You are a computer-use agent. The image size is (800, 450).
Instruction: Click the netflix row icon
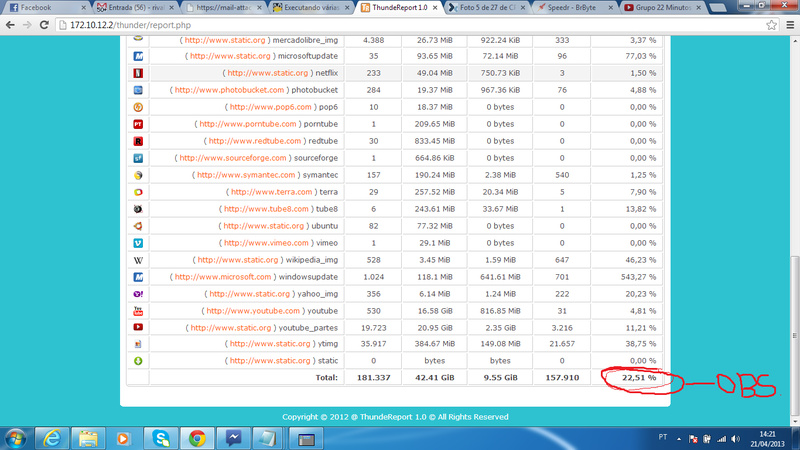(138, 73)
